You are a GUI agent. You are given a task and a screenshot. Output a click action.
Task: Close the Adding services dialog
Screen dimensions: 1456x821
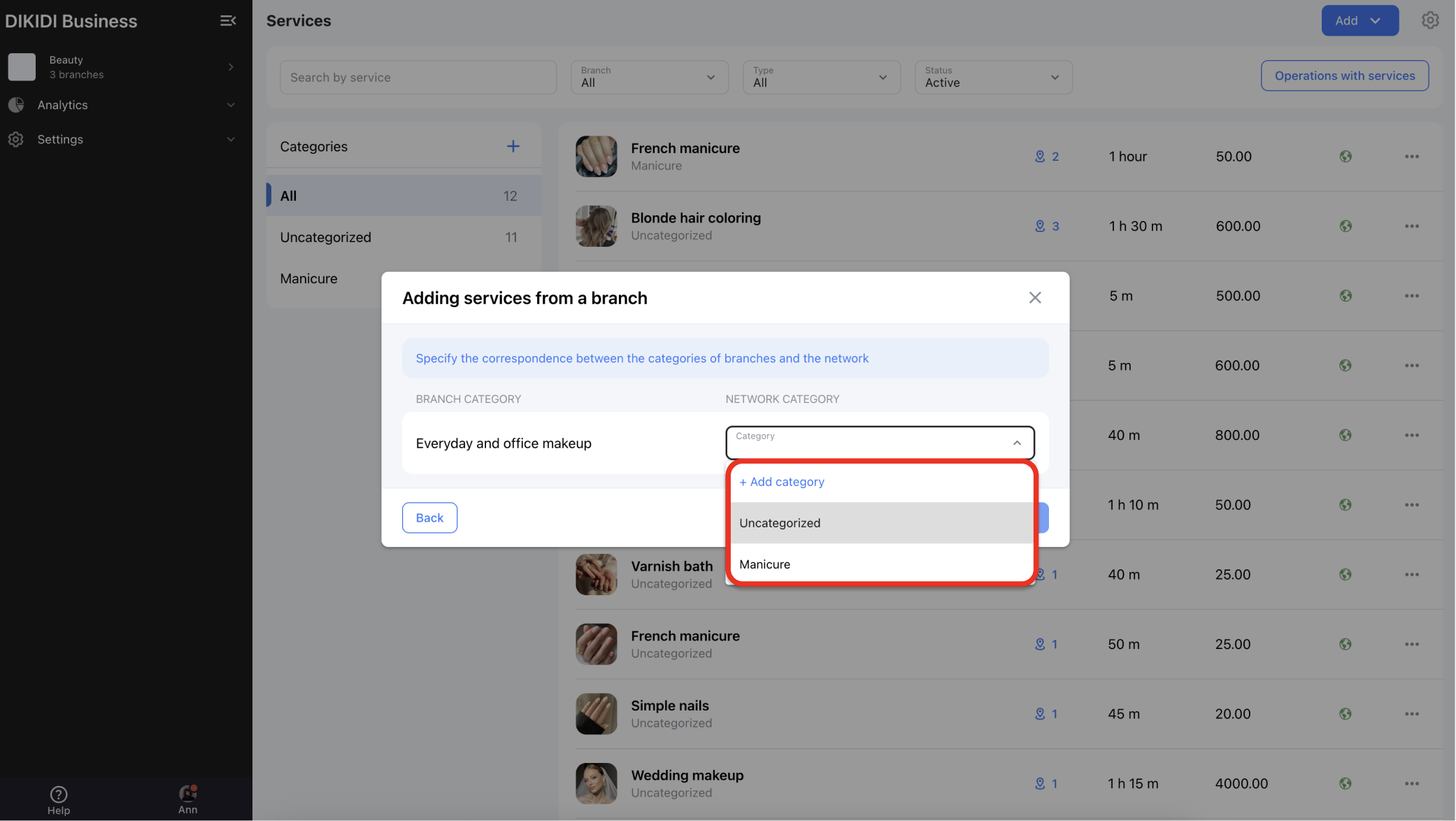[x=1034, y=298]
